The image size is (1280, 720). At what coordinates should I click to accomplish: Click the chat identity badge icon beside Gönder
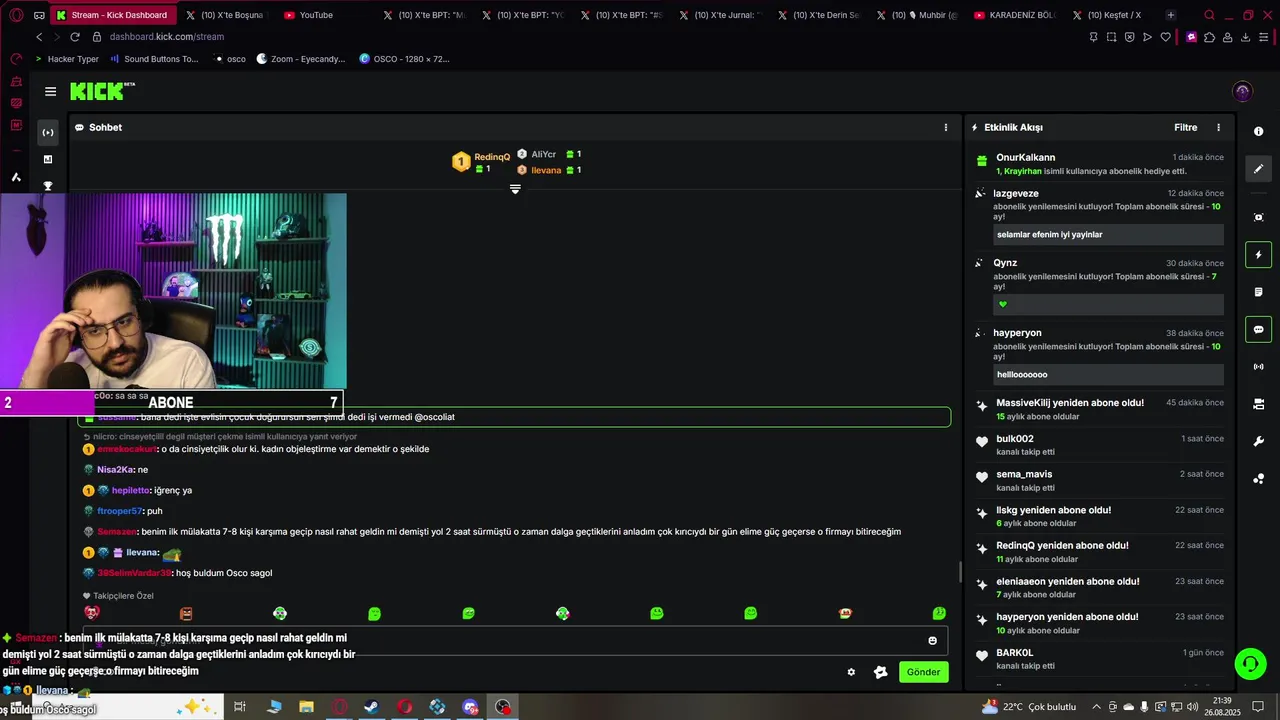click(x=880, y=672)
